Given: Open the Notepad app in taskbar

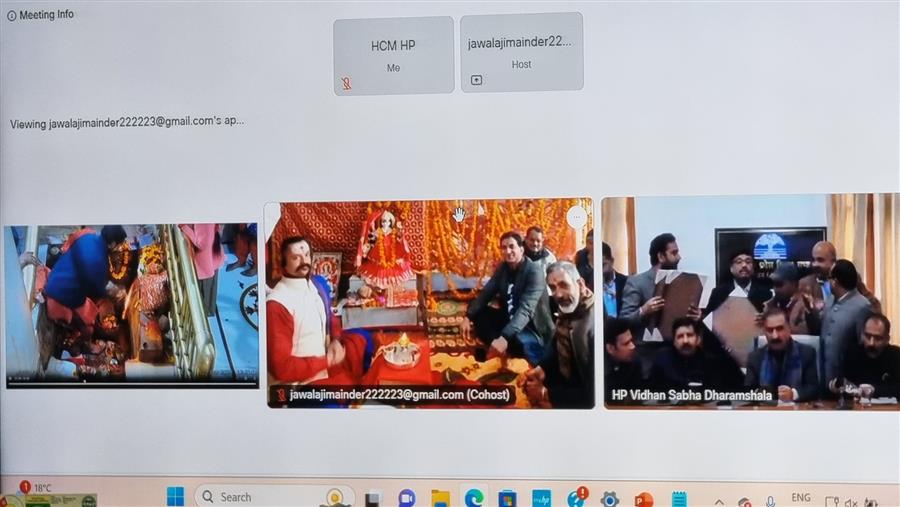Looking at the screenshot, I should coord(679,498).
